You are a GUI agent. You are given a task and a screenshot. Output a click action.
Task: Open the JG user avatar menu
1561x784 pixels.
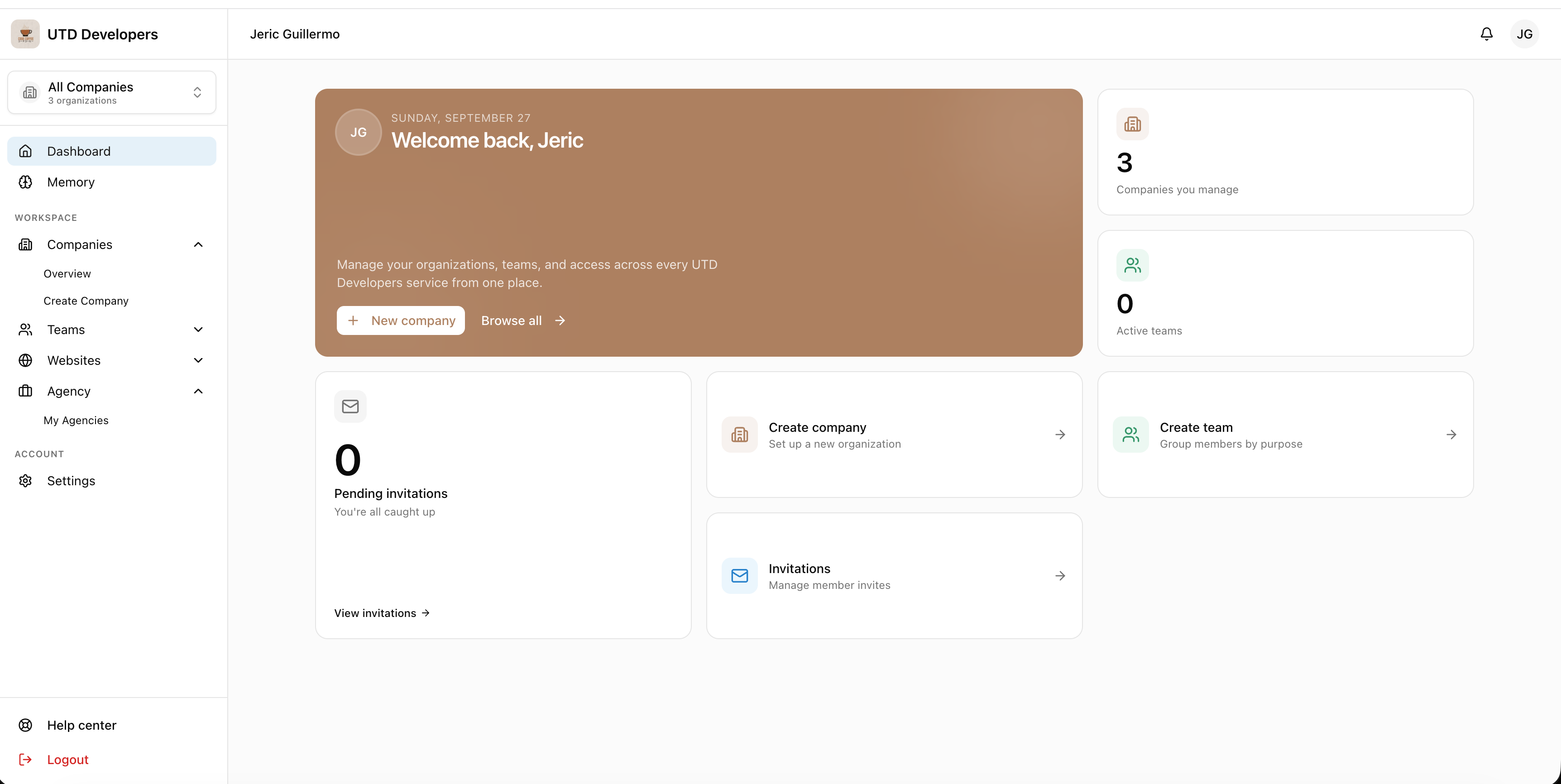pos(1525,34)
